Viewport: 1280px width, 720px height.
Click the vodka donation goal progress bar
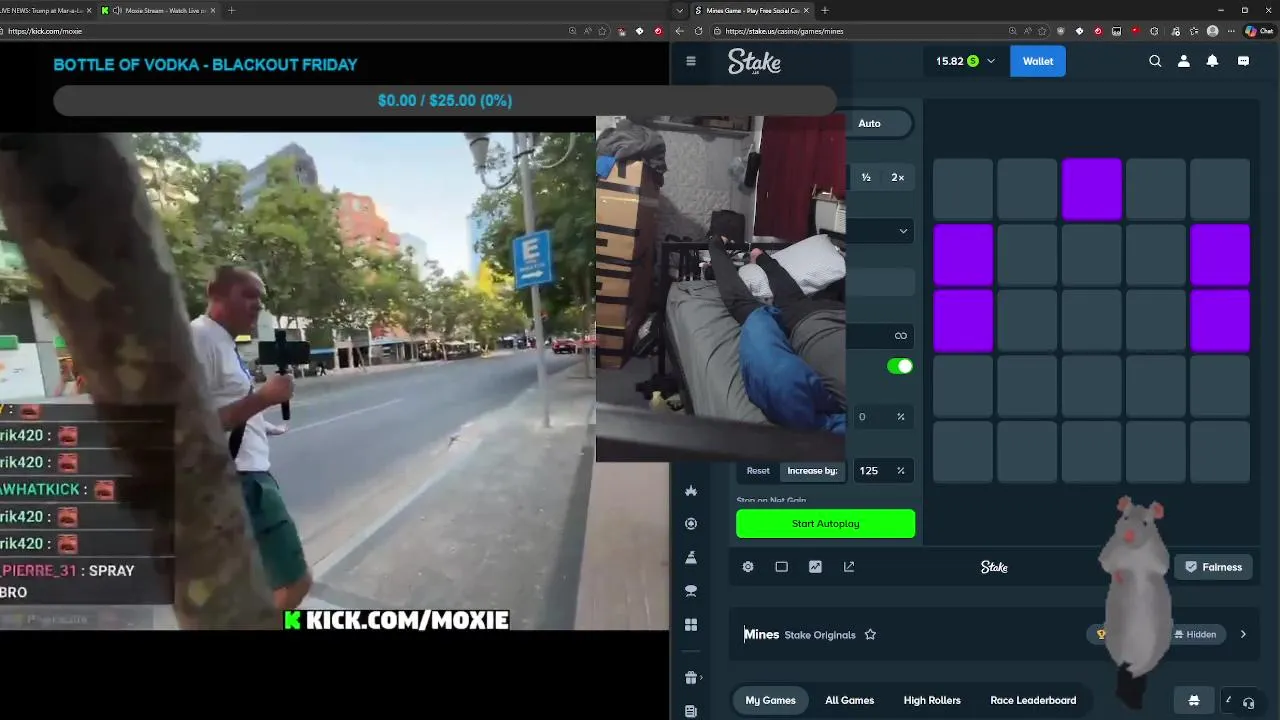click(445, 101)
